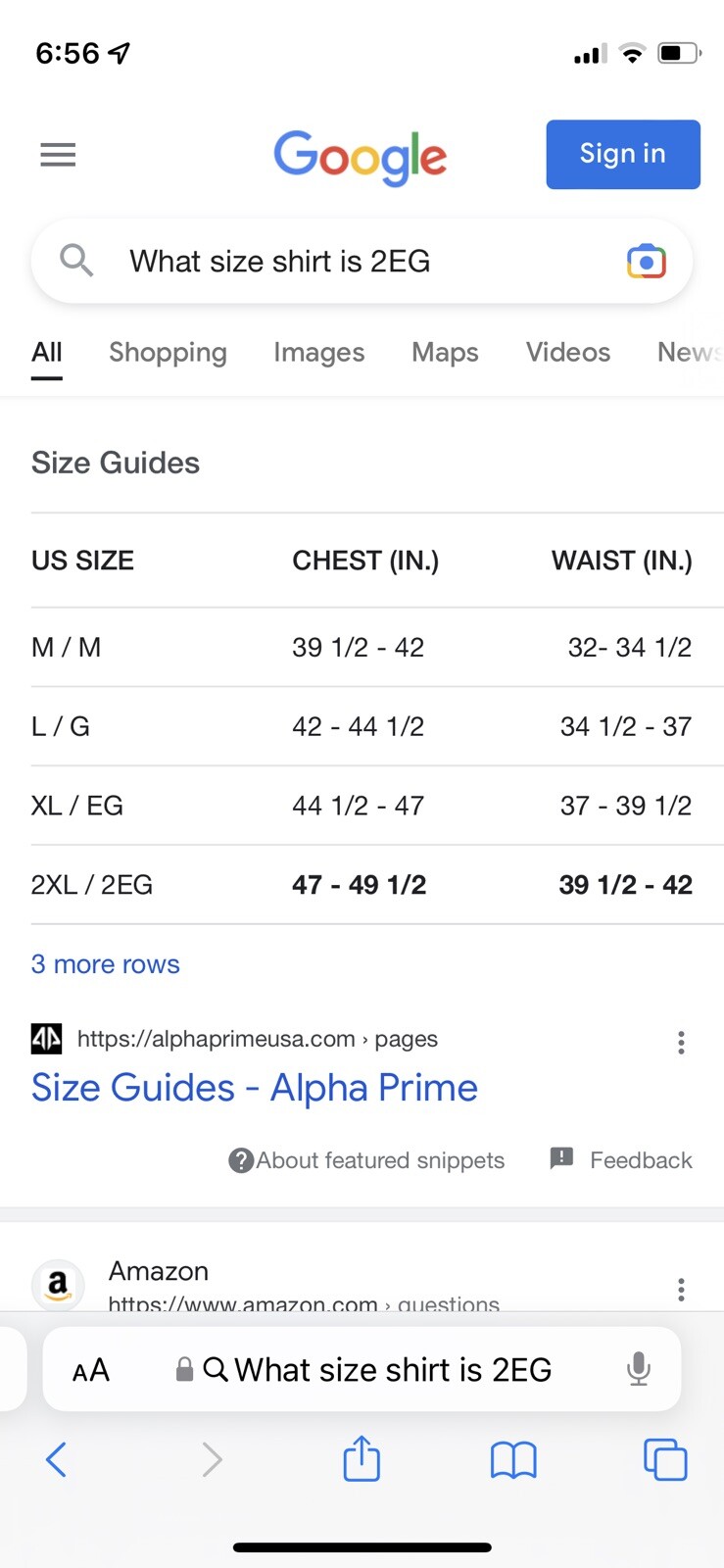724x1568 pixels.
Task: Switch to the Images tab
Action: 318,353
